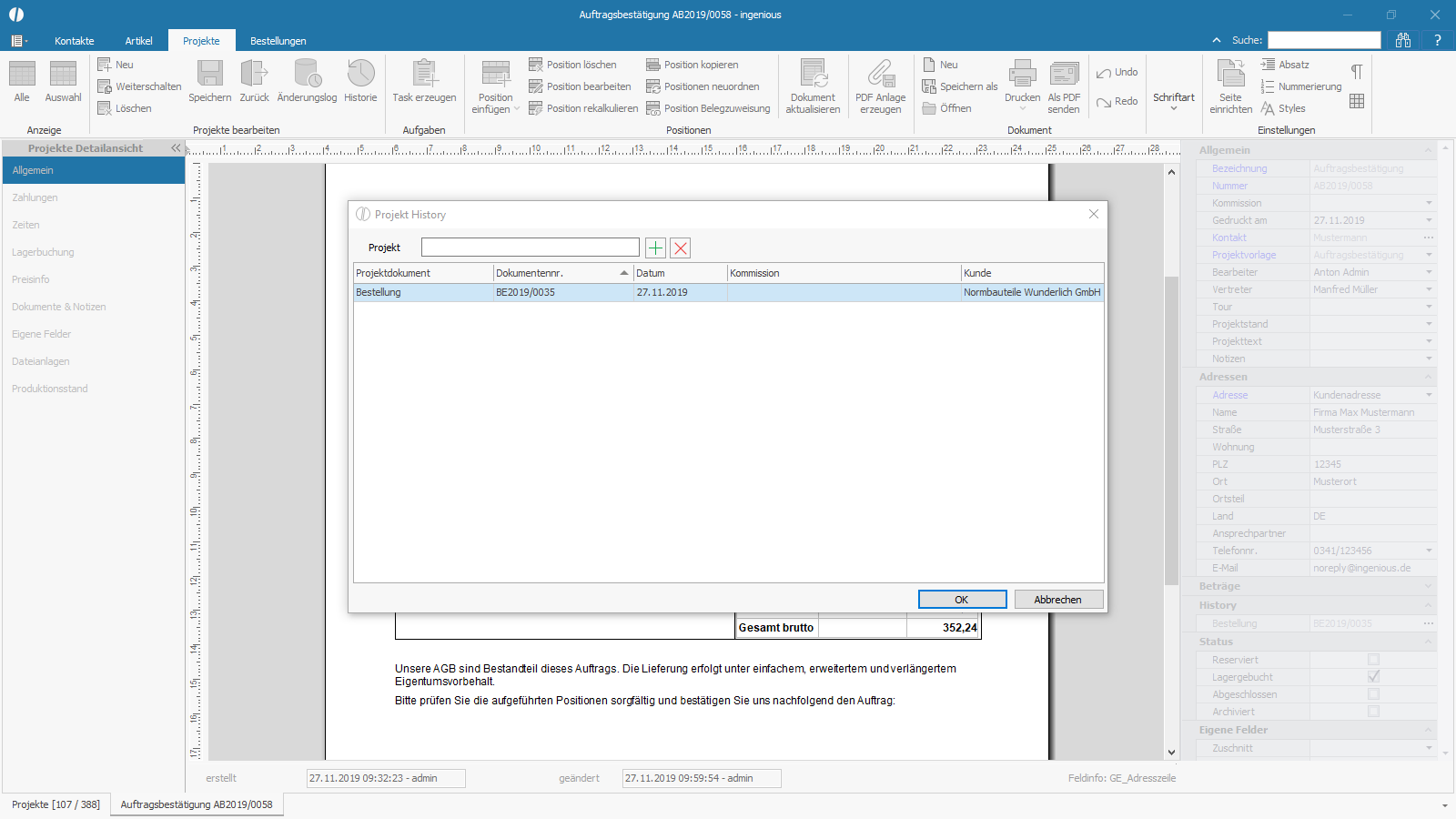Image resolution: width=1456 pixels, height=819 pixels.
Task: Click the Projekt input field in dialog
Action: pyautogui.click(x=531, y=248)
